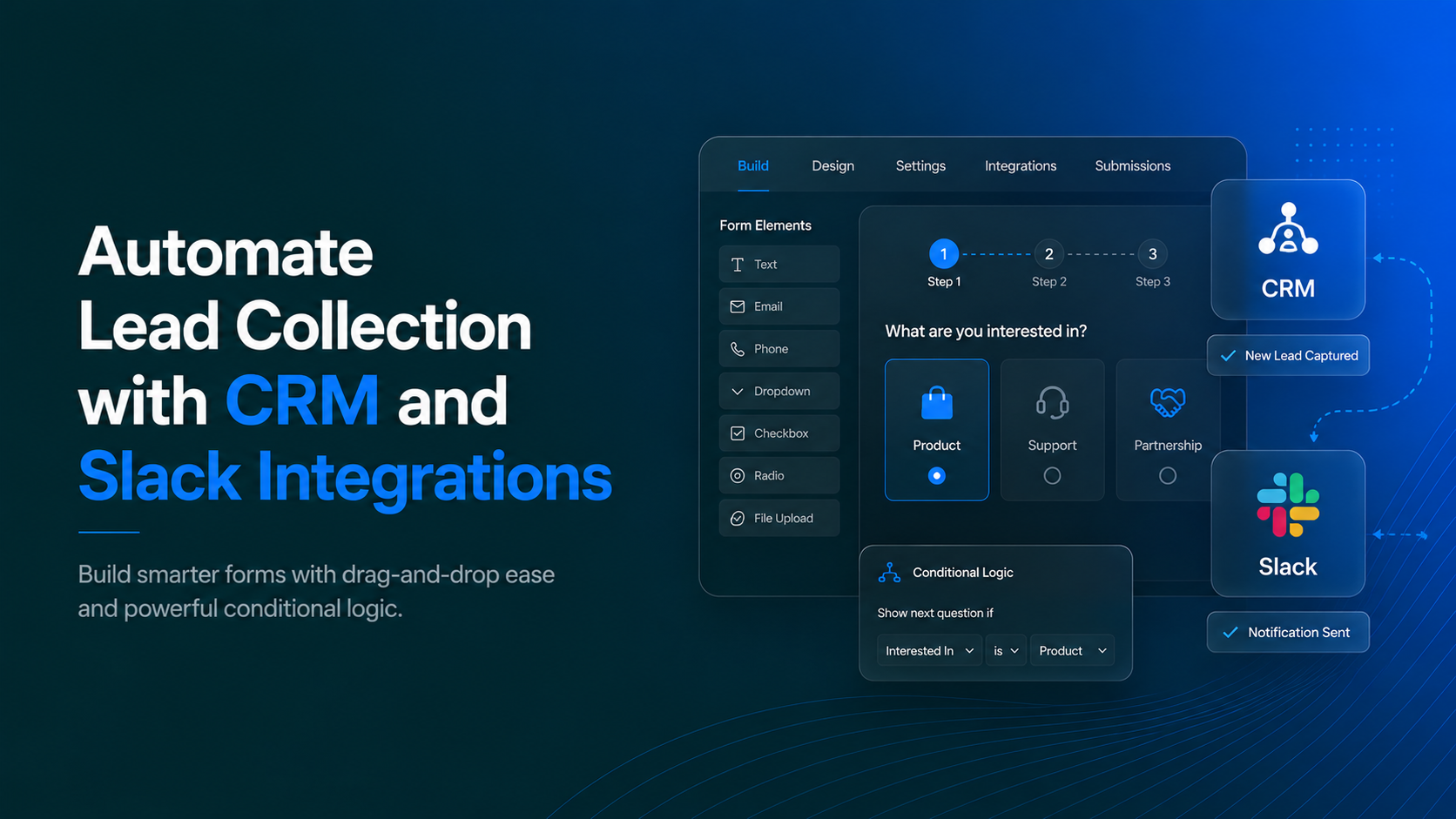Select the Product radio button
Viewport: 1456px width, 819px height.
point(937,476)
